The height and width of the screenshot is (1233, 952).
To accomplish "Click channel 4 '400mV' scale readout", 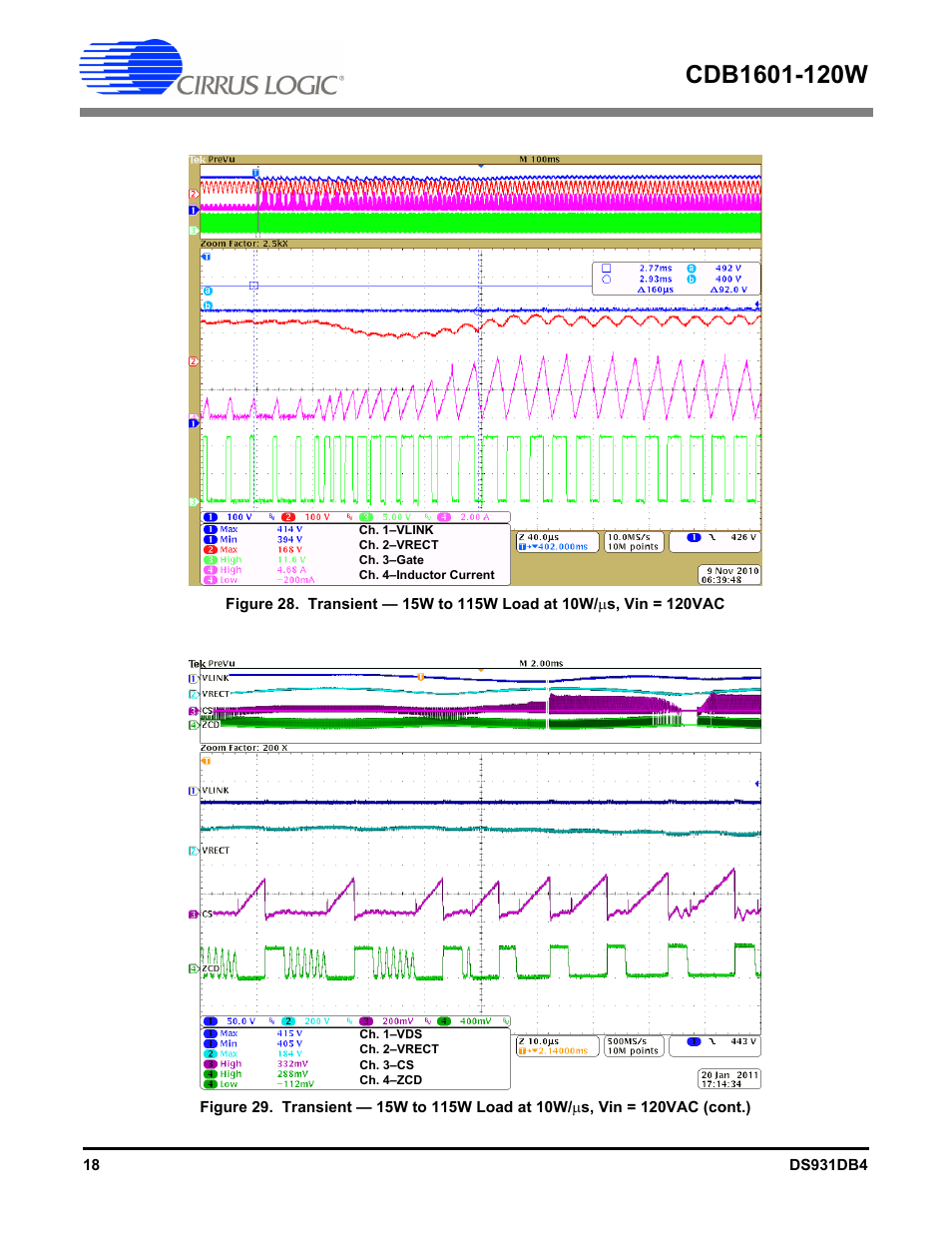I will click(x=475, y=1021).
